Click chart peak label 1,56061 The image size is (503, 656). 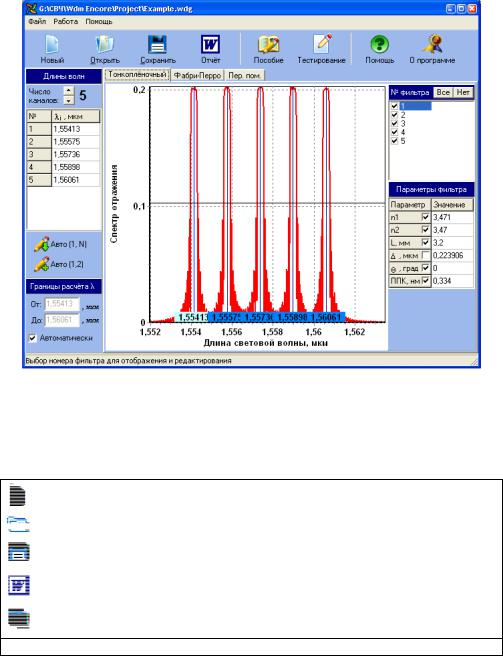[328, 318]
